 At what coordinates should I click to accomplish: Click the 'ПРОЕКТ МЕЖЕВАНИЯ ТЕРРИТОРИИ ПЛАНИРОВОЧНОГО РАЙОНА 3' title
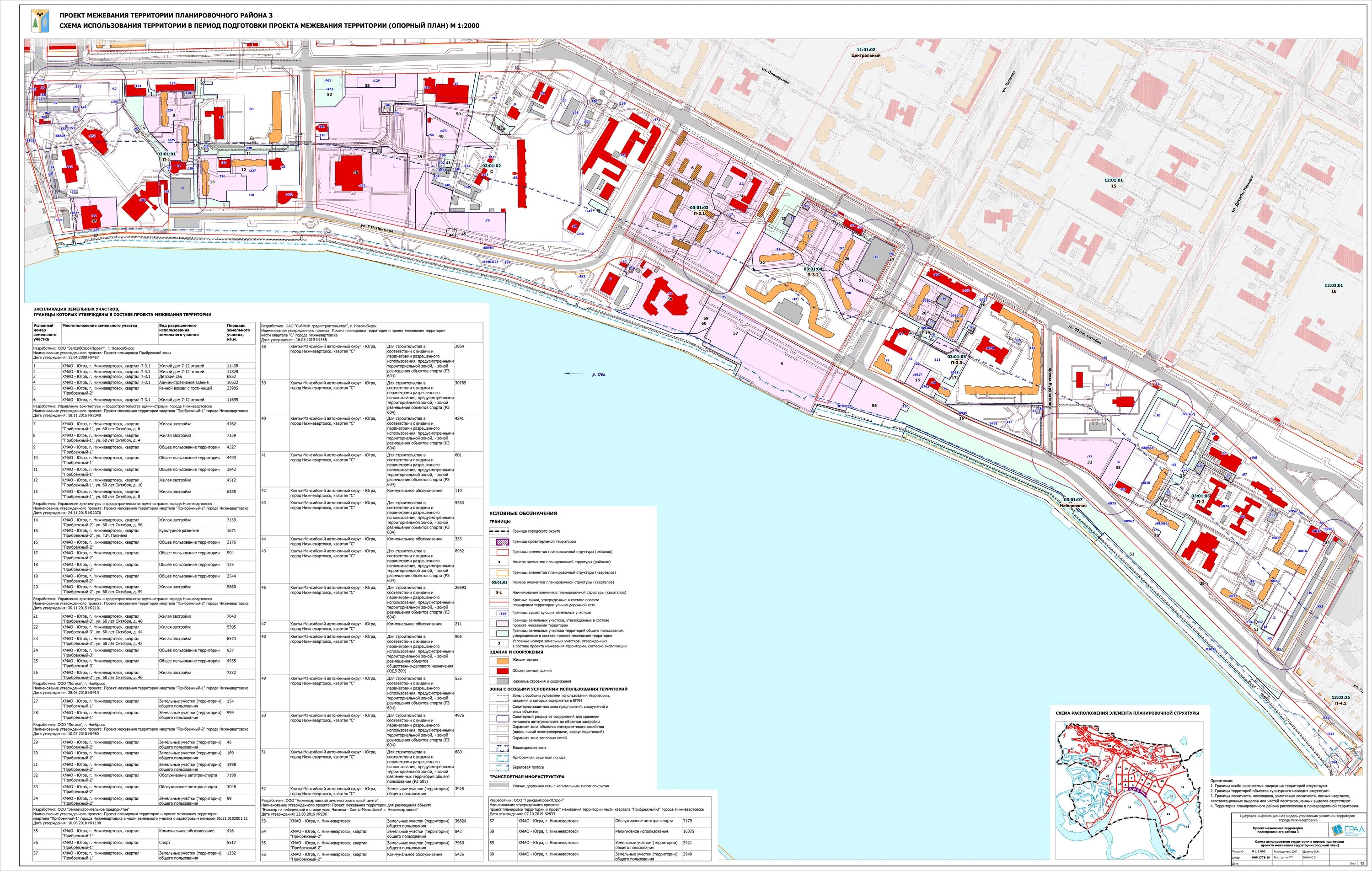tap(166, 16)
